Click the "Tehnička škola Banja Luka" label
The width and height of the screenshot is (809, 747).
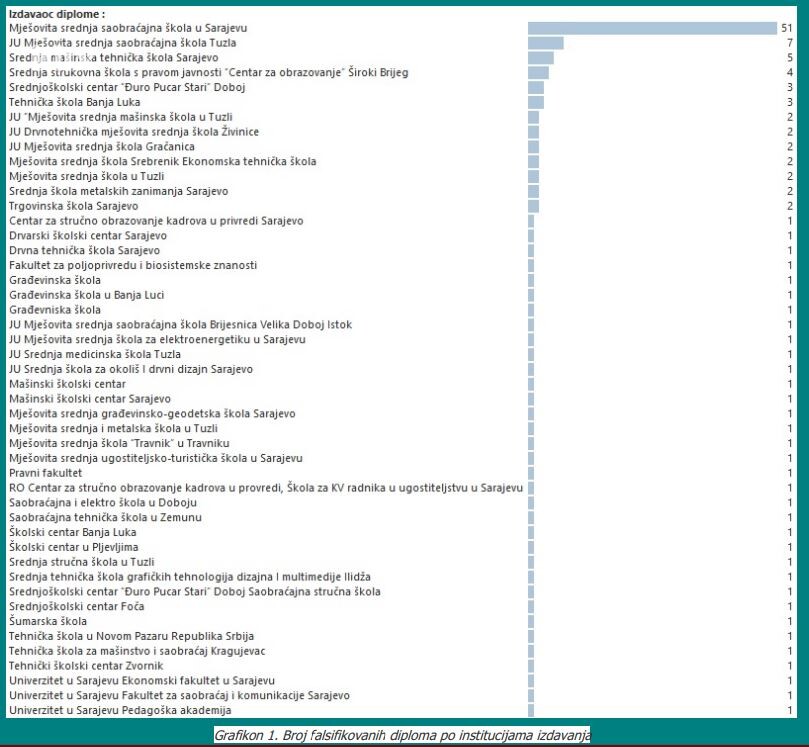tap(79, 102)
